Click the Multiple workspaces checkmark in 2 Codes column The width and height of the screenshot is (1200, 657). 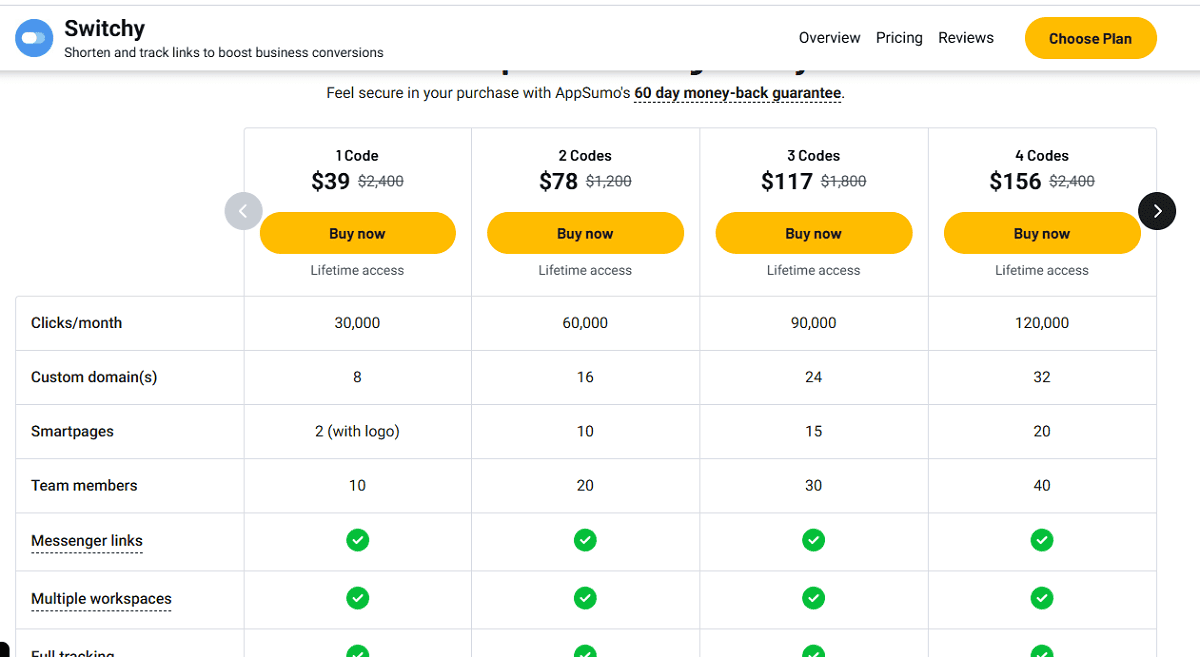(x=585, y=597)
